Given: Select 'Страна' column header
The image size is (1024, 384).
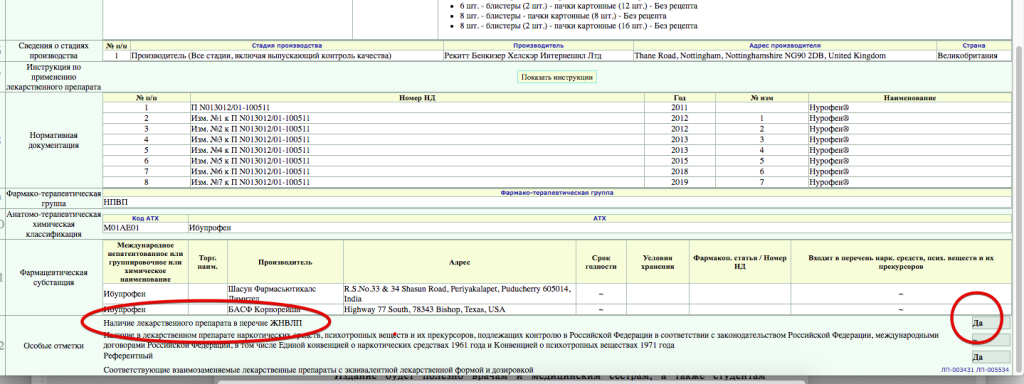Looking at the screenshot, I should tap(974, 46).
